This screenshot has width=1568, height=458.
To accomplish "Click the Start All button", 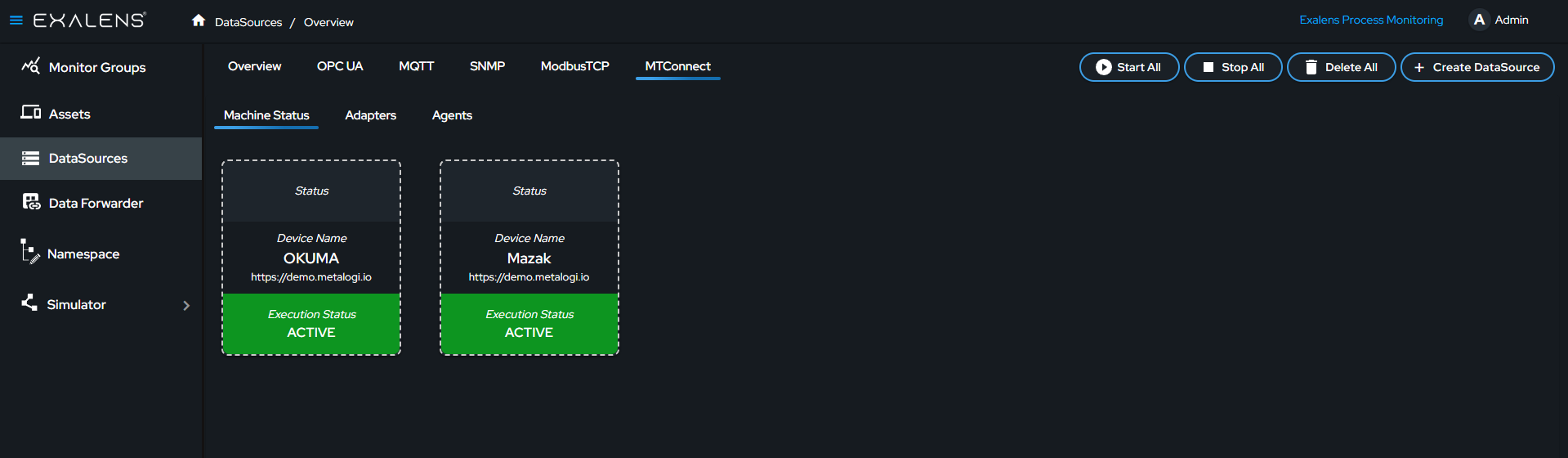I will pos(1129,67).
